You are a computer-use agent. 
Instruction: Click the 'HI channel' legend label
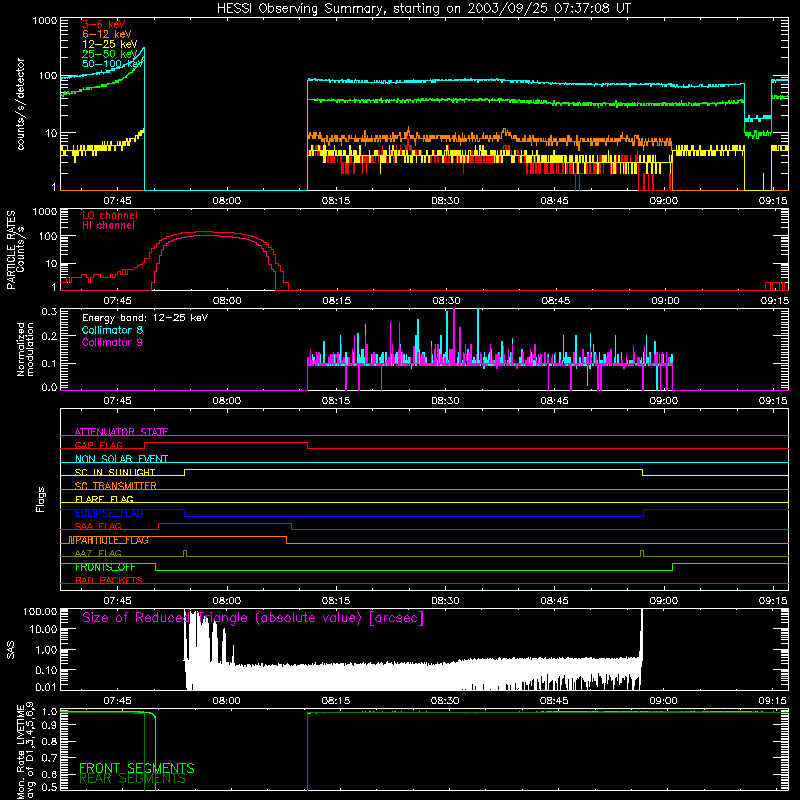tap(108, 225)
